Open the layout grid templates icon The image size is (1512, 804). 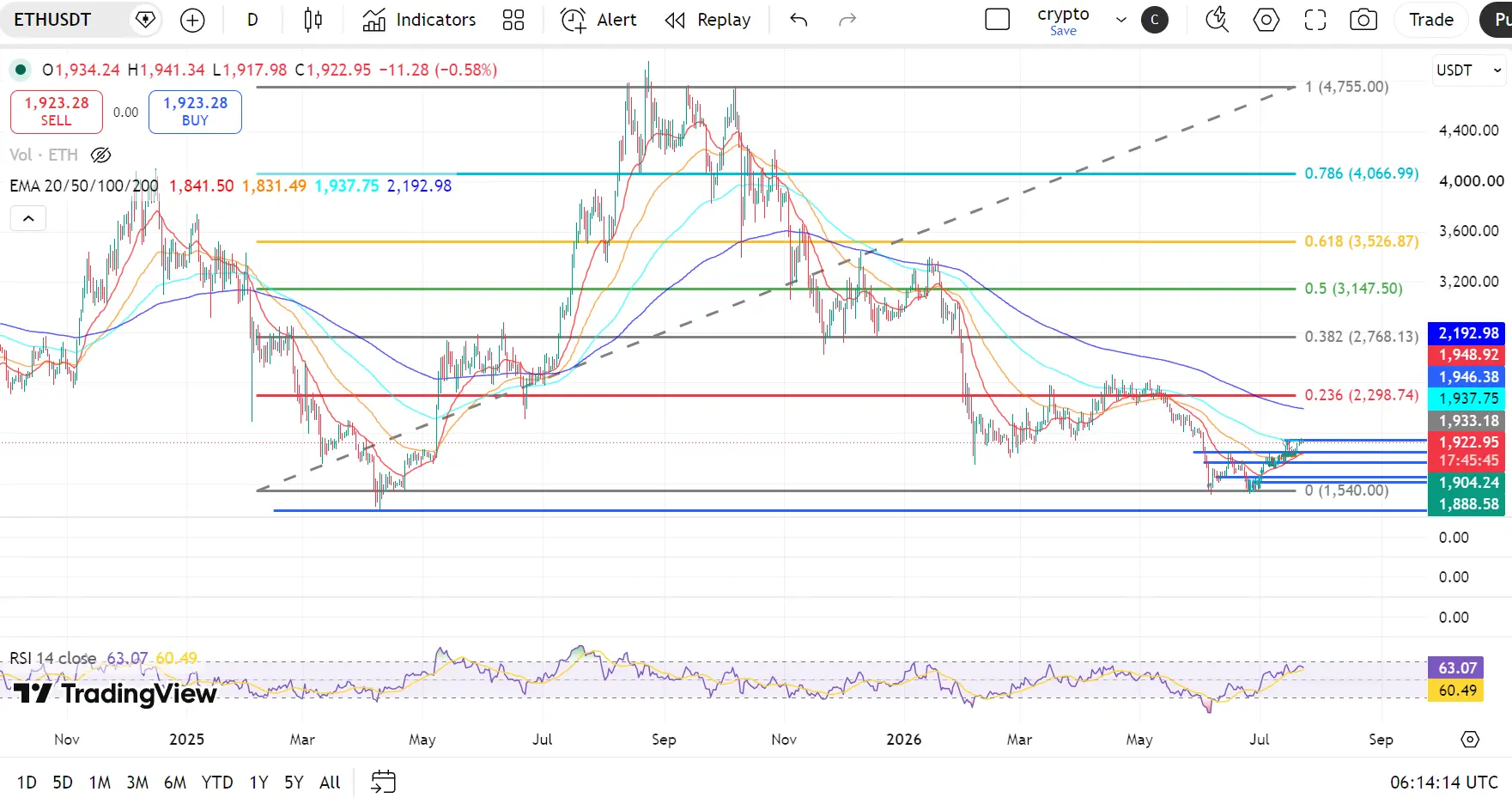pos(513,20)
